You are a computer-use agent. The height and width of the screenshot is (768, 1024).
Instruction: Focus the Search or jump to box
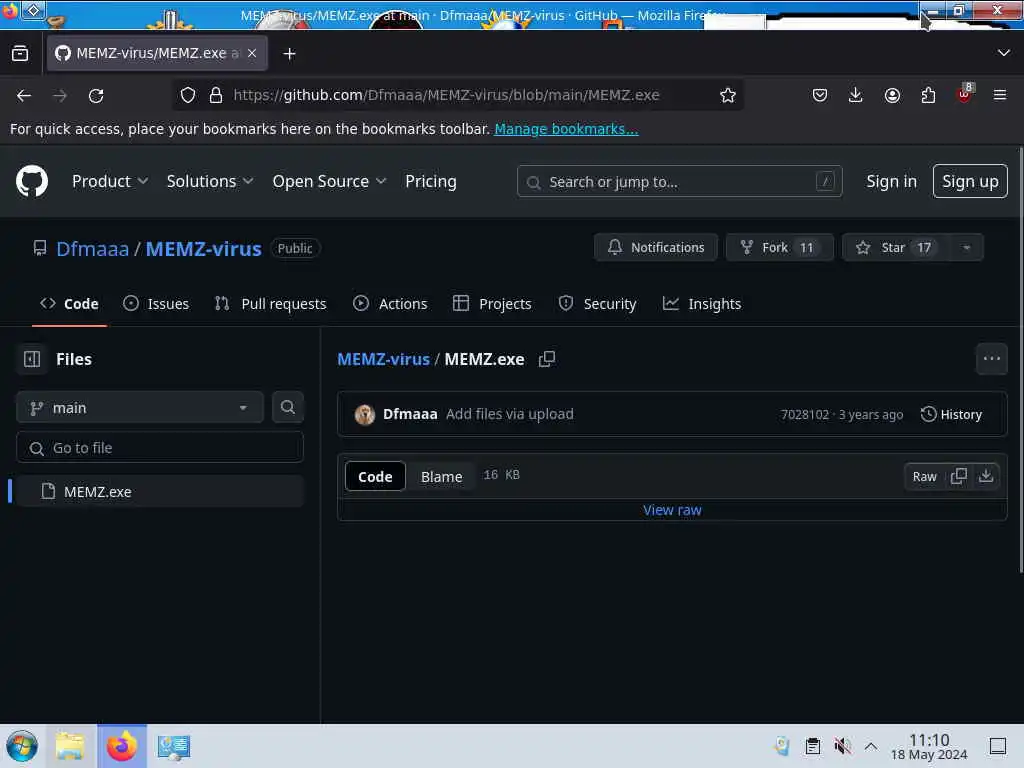(679, 182)
